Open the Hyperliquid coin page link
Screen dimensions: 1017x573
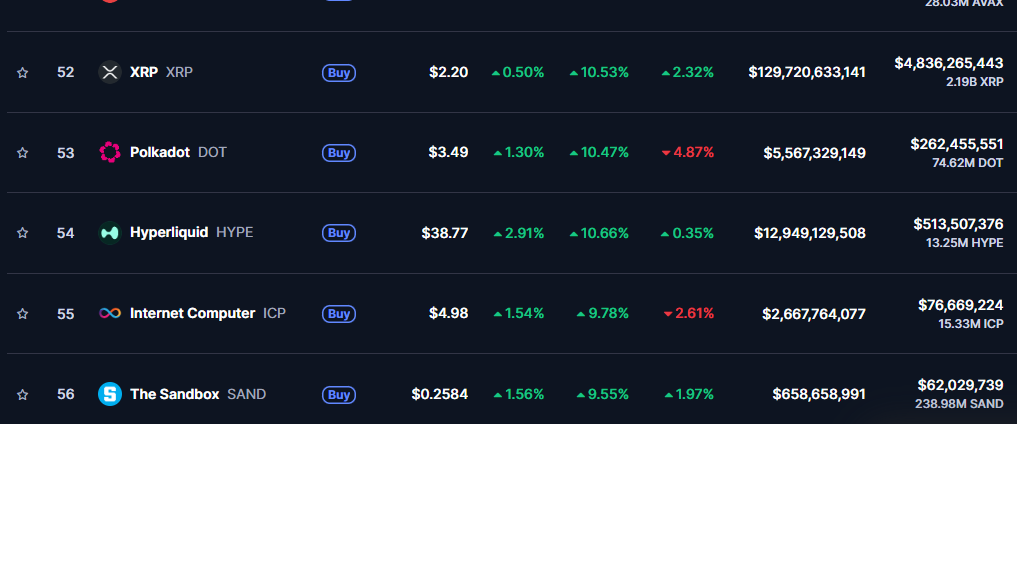tap(169, 232)
